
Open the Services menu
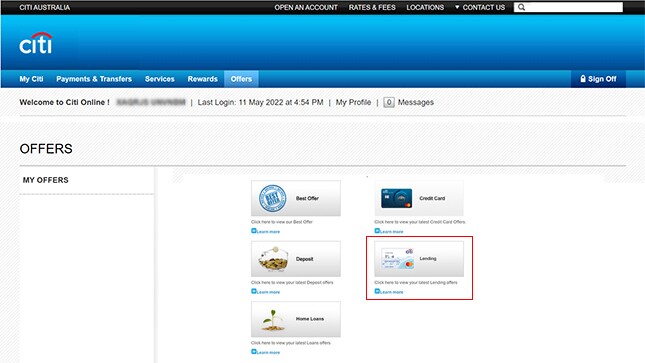160,79
